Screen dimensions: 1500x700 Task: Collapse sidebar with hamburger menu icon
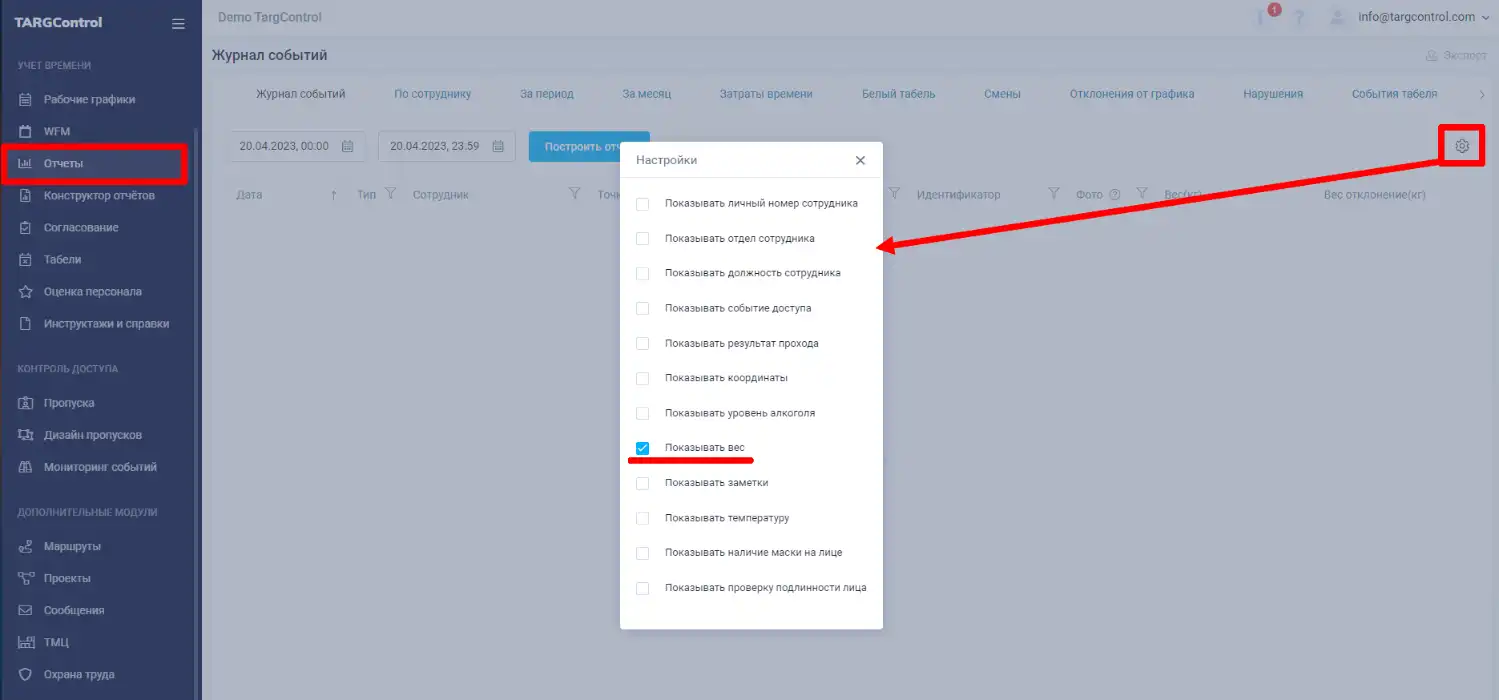[x=178, y=23]
